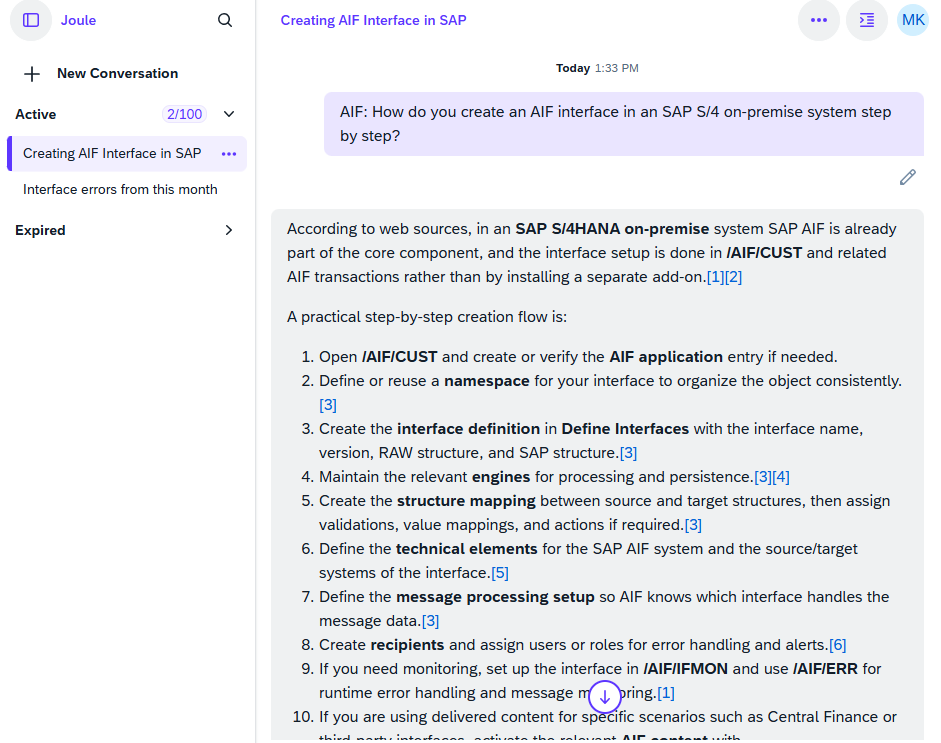Click the 'SAP S/4HANA on-premise' bold text
This screenshot has height=743, width=941.
click(612, 229)
